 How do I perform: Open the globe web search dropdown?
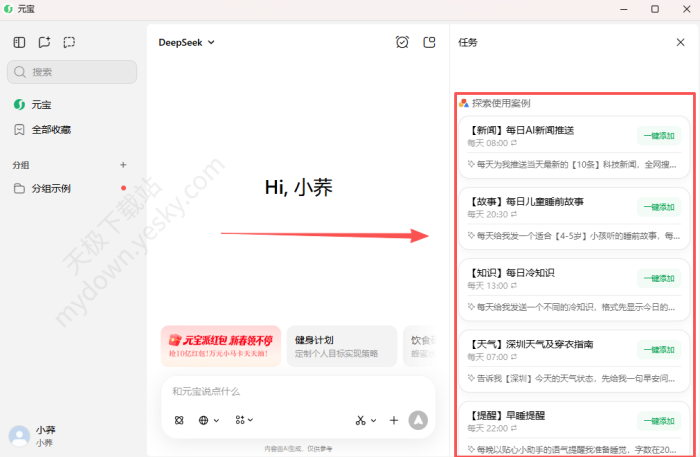click(x=209, y=420)
